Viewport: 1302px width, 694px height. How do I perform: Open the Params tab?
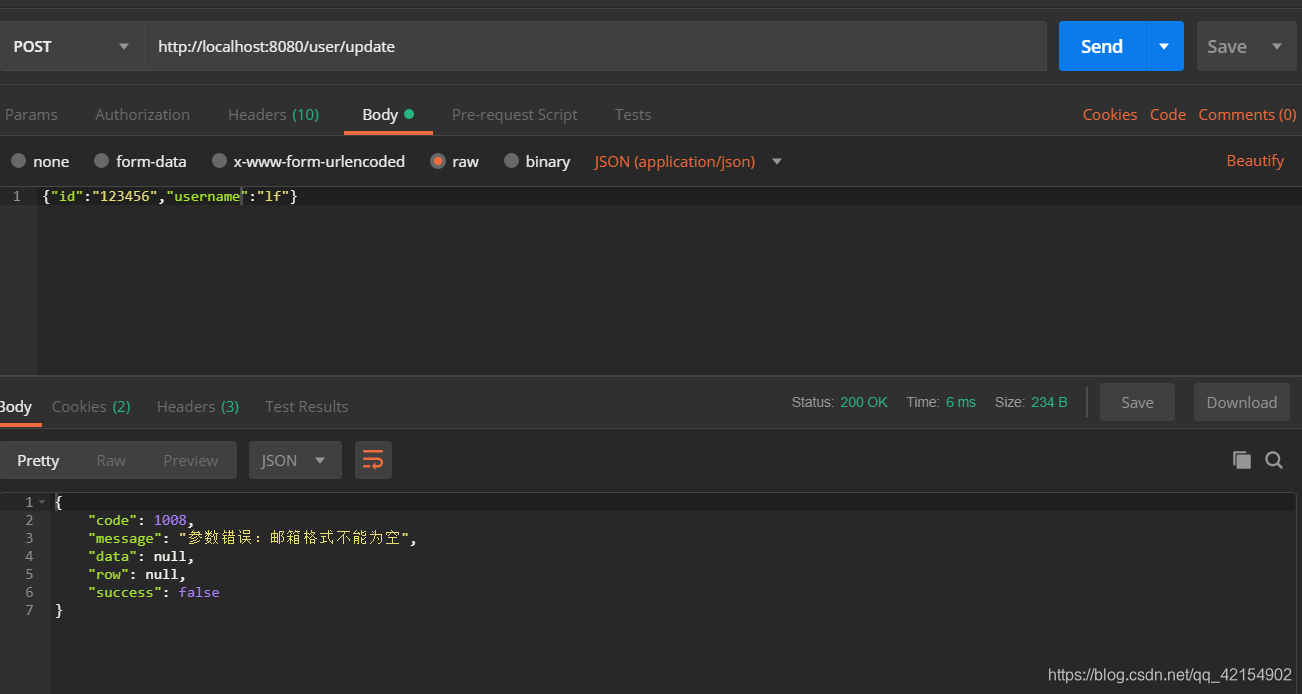(31, 114)
